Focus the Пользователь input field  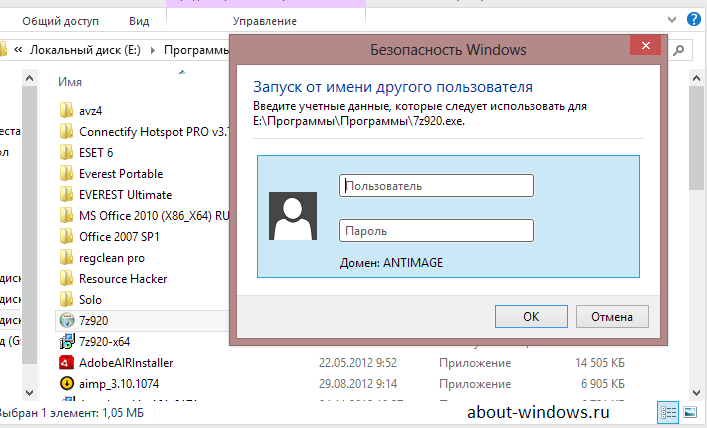436,186
